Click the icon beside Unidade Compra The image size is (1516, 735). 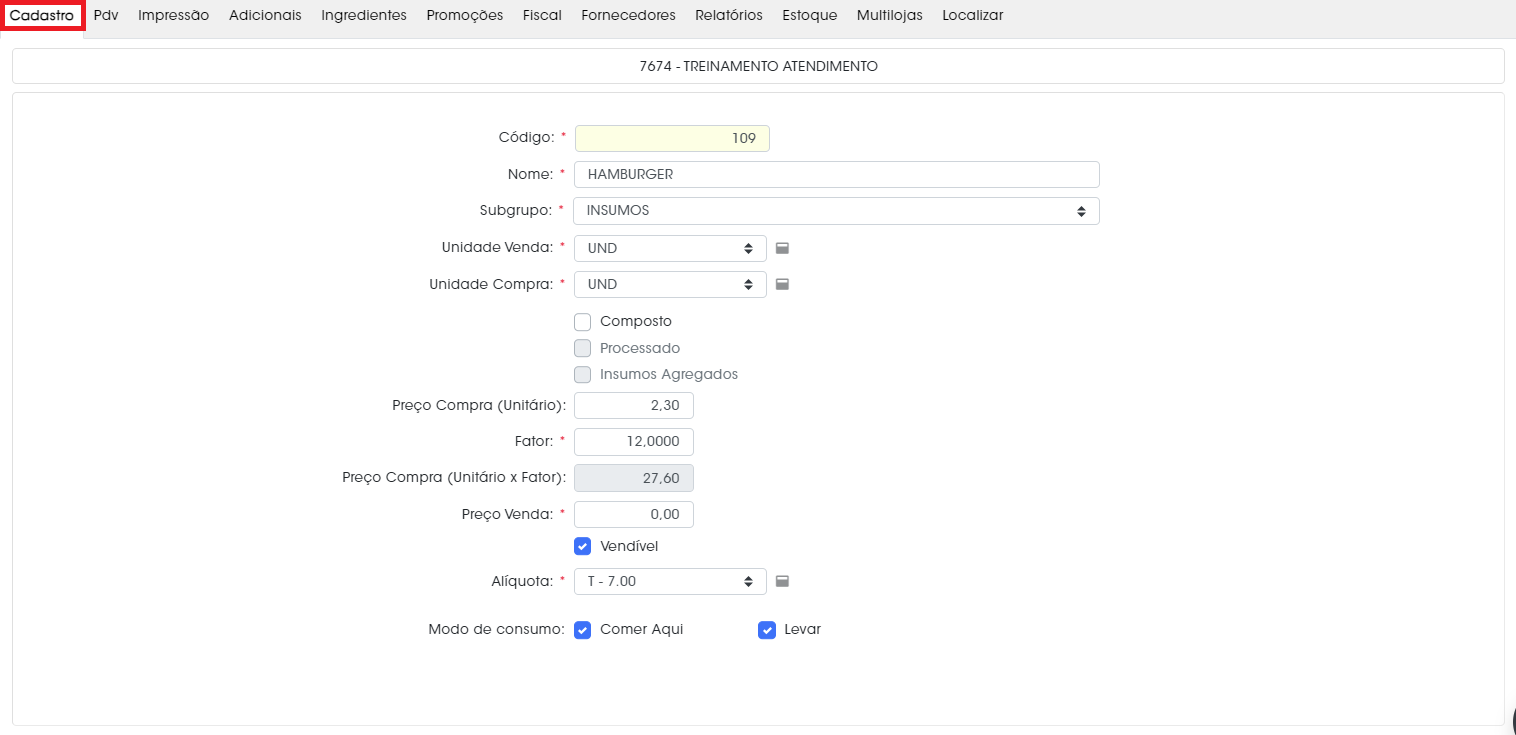[783, 284]
